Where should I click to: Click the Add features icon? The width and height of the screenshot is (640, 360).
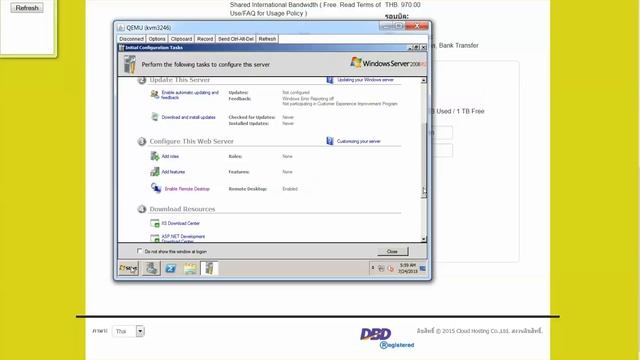(x=155, y=171)
